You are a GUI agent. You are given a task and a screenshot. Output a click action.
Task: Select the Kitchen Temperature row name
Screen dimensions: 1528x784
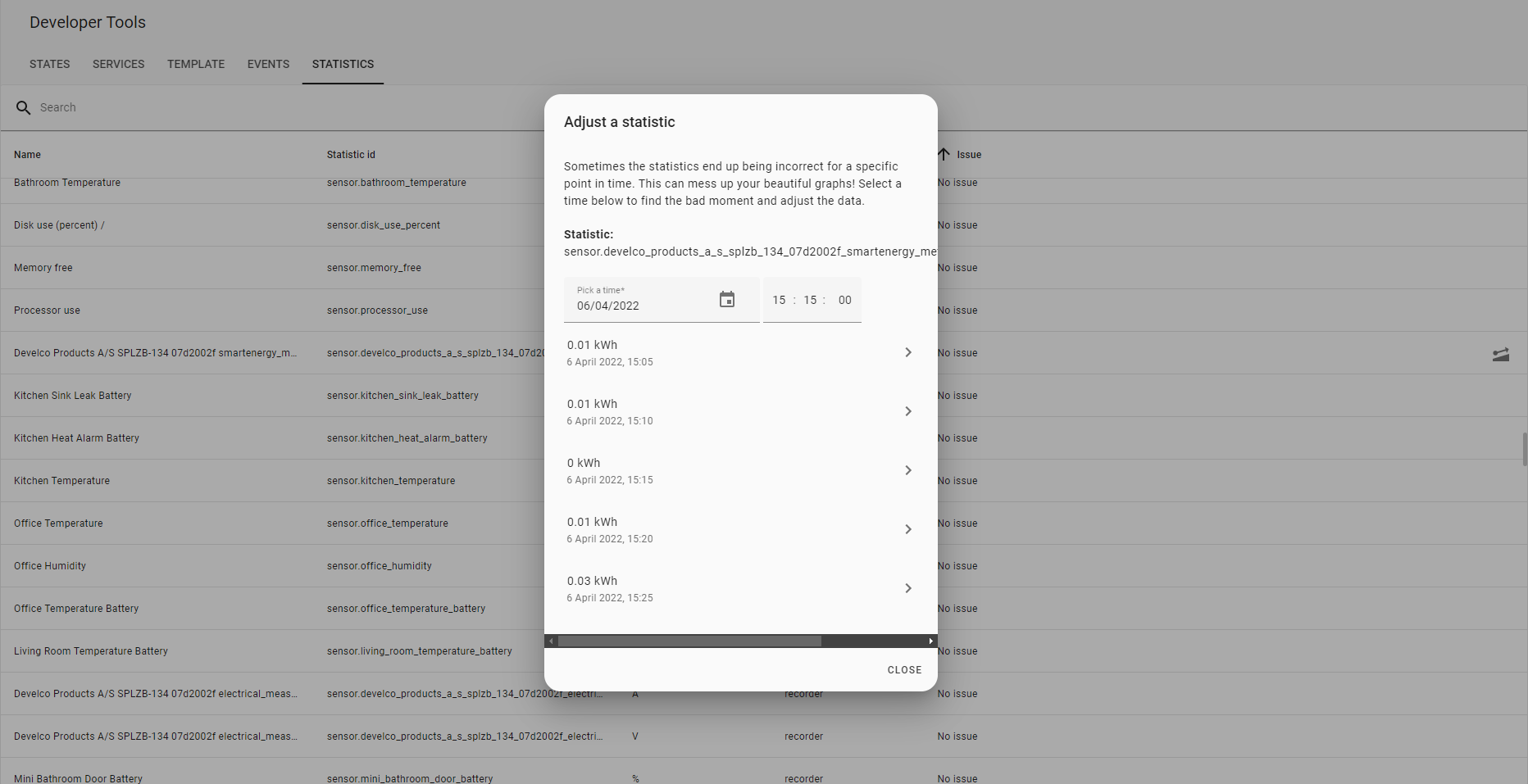click(61, 481)
